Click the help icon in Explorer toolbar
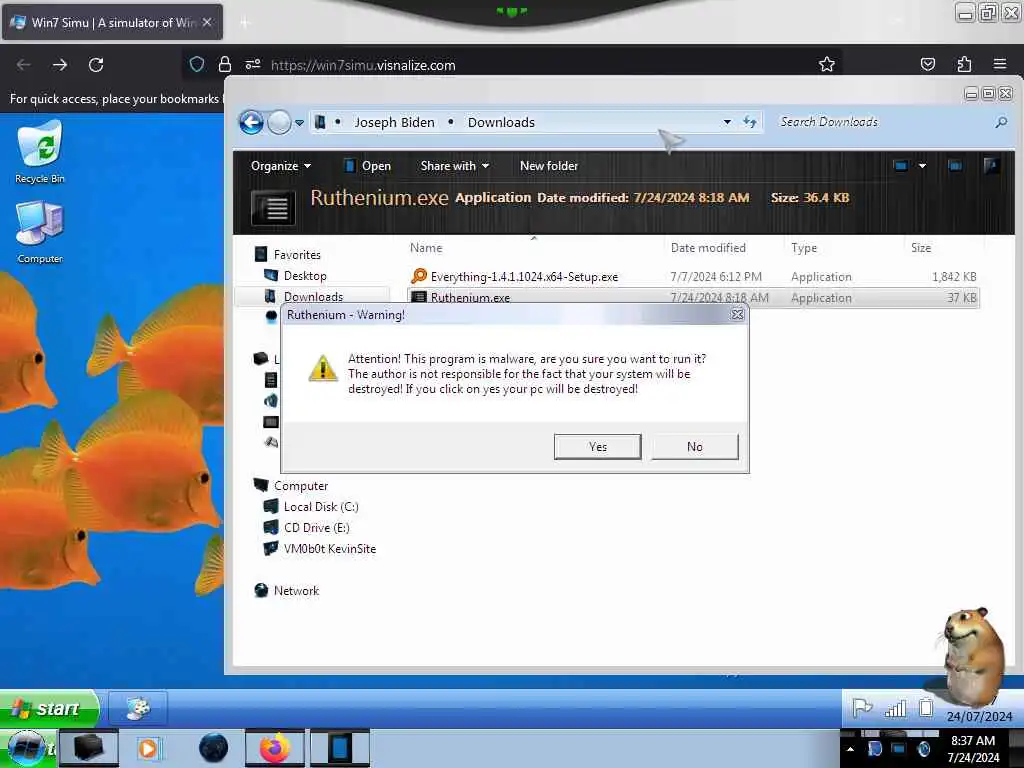Image resolution: width=1024 pixels, height=768 pixels. (991, 166)
